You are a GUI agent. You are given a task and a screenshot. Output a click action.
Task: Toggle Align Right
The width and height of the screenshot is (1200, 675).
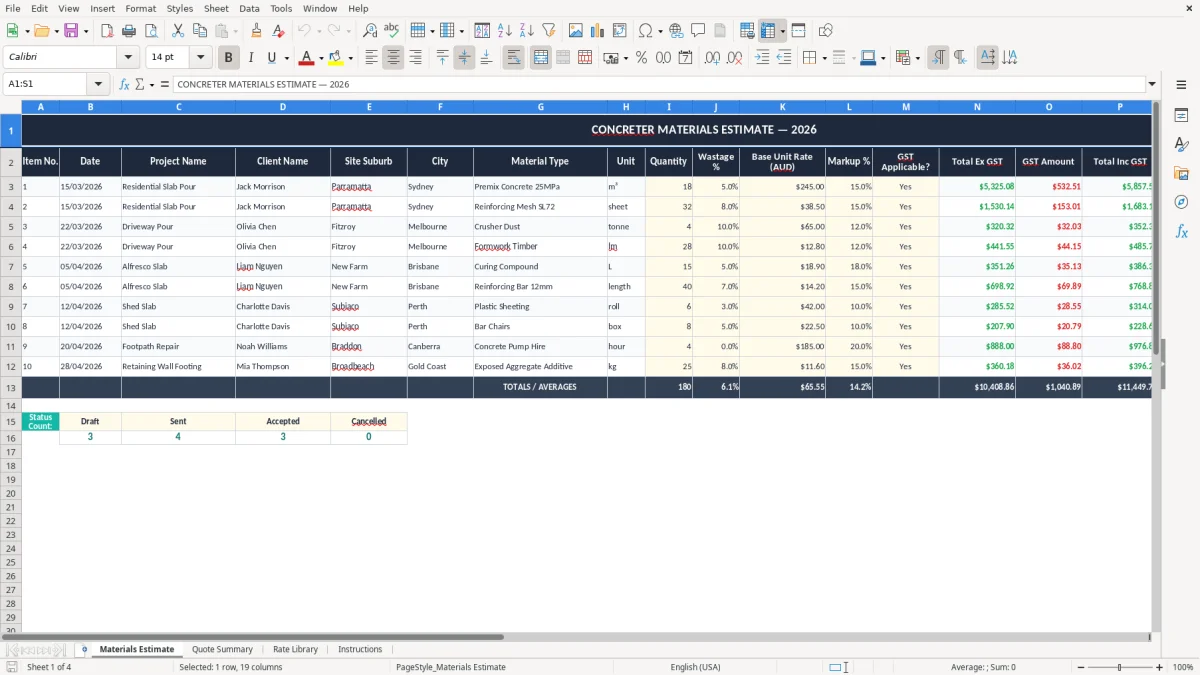415,58
